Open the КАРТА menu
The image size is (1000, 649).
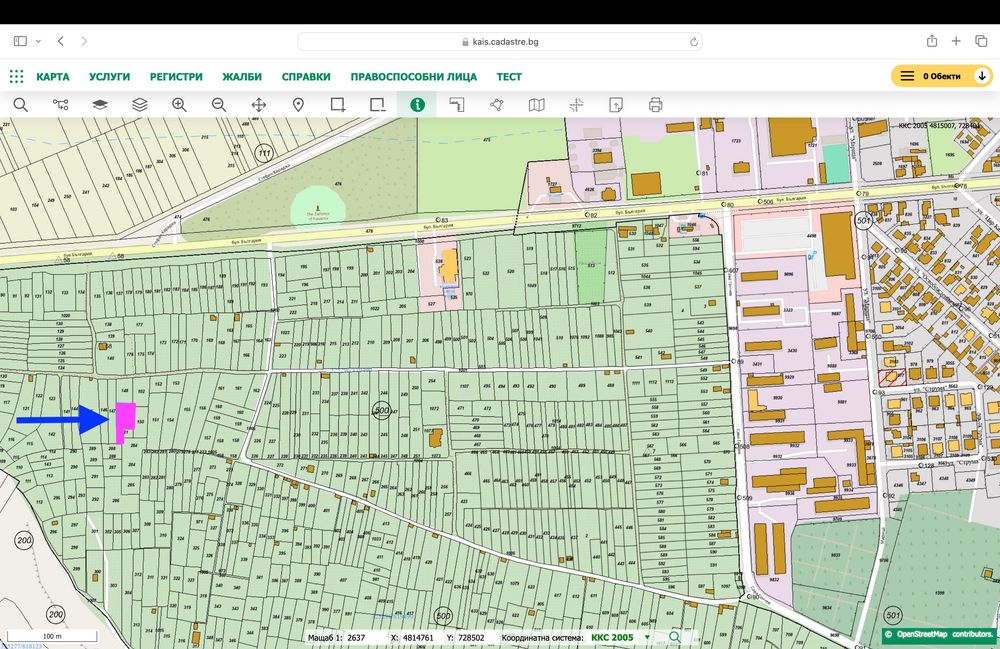click(x=52, y=77)
